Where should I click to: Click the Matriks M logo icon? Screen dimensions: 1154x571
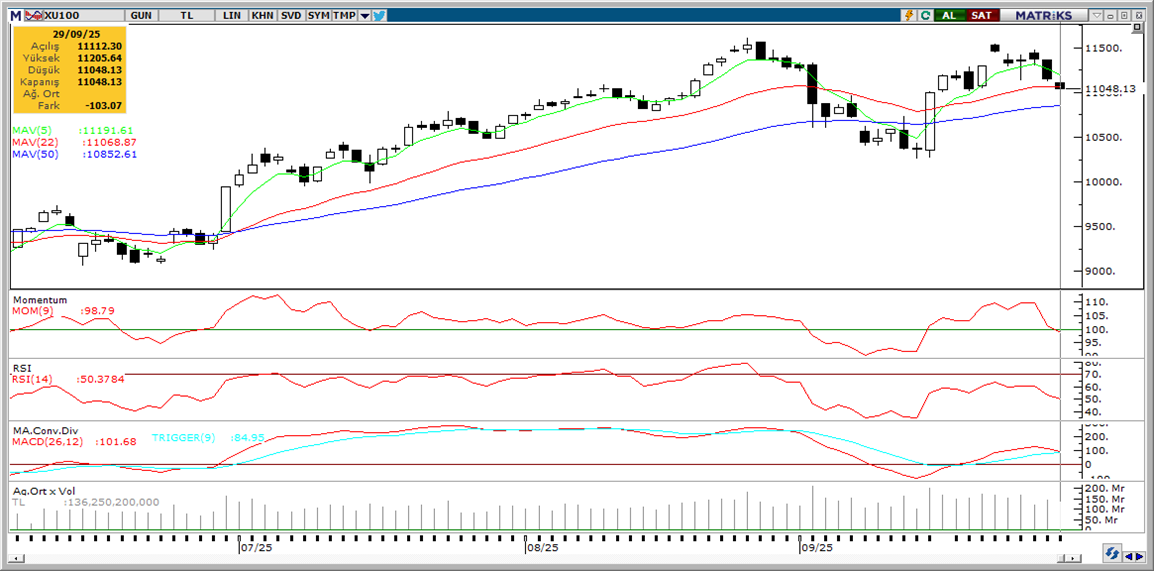tap(16, 16)
